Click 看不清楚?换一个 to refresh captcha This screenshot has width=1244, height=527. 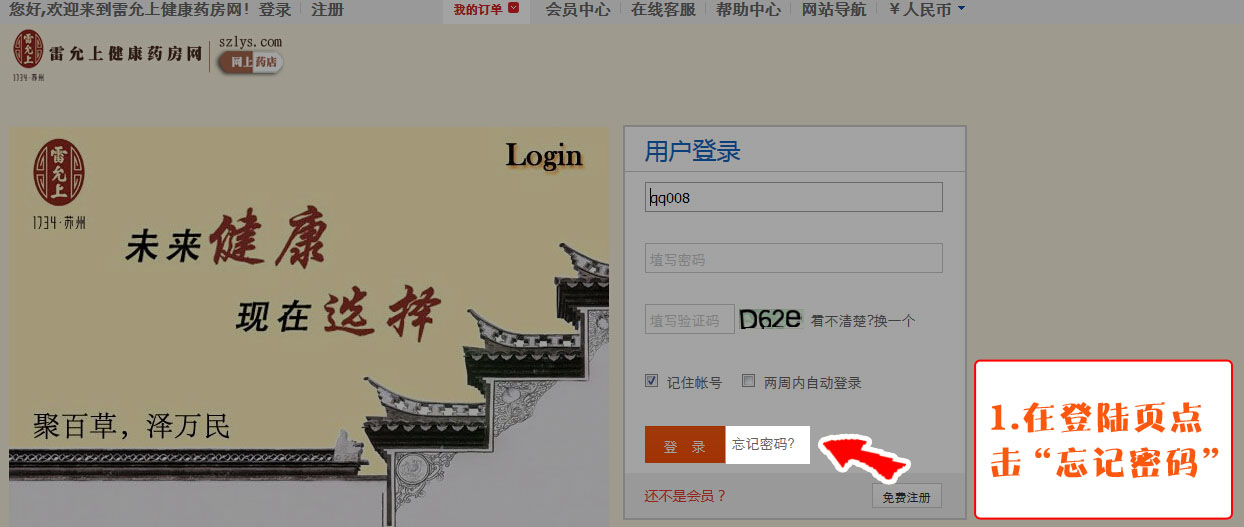(863, 321)
